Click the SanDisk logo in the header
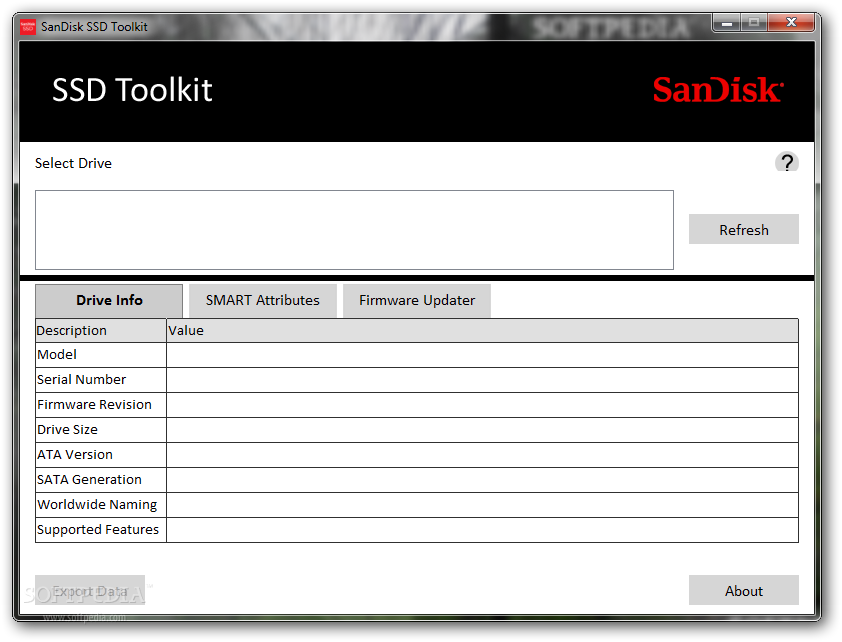The height and width of the screenshot is (642, 842). [718, 90]
